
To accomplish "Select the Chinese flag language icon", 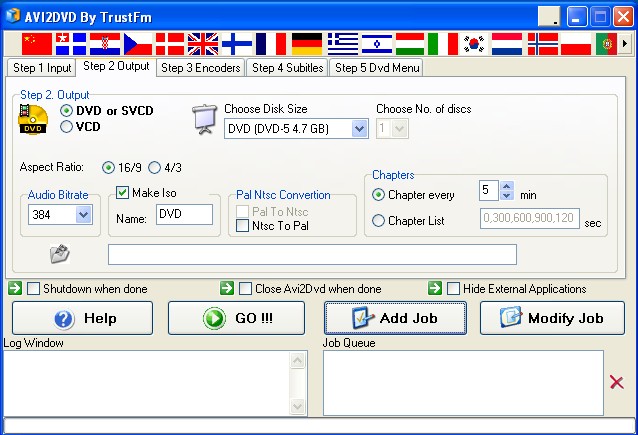I will (37, 44).
